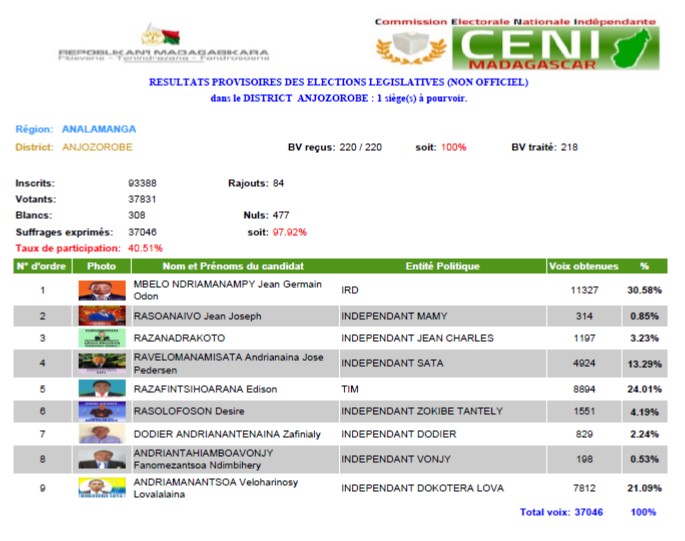Screen dimensions: 685x541
Task: Click the Entité Politique column header
Action: click(443, 266)
